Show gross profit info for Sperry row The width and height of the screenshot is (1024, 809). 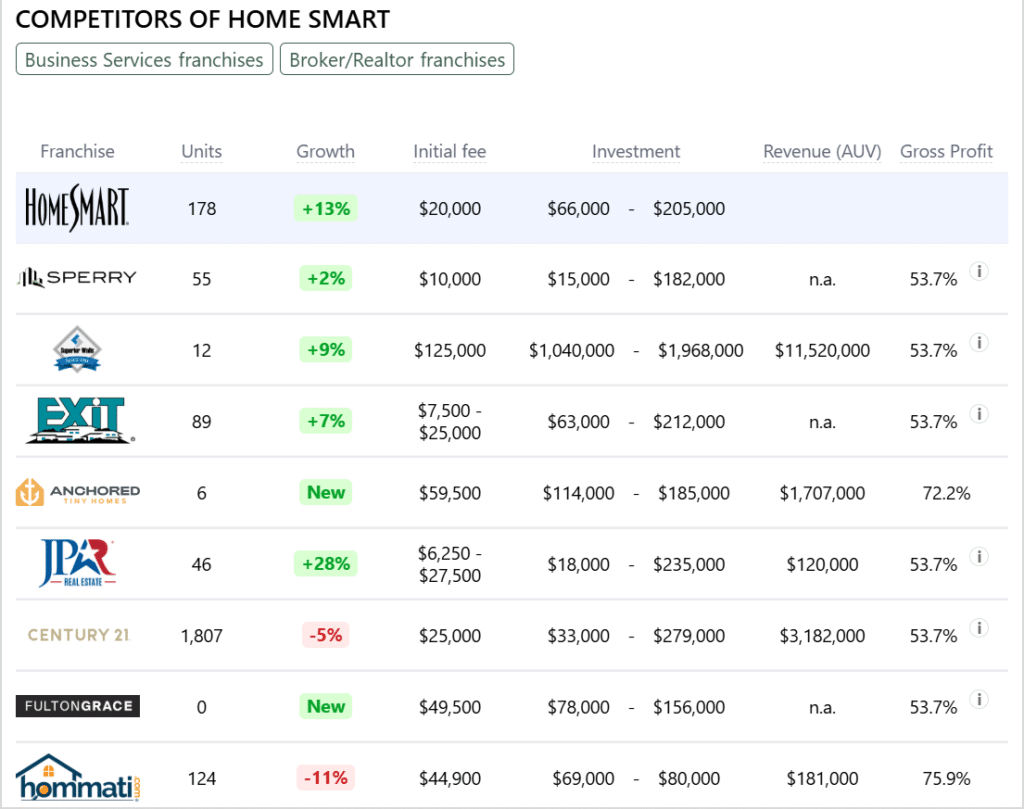click(978, 271)
